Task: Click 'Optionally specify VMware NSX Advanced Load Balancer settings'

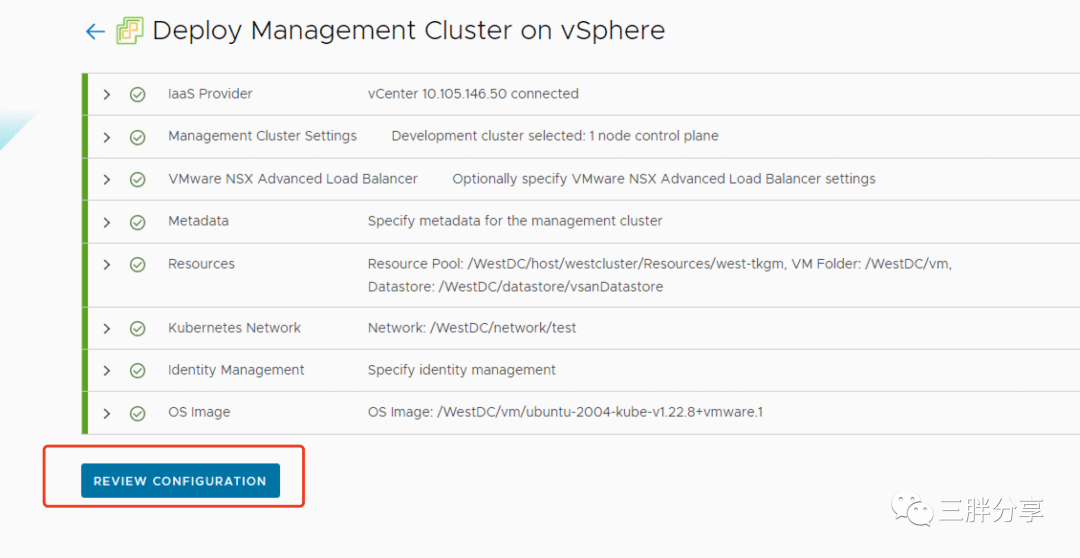Action: [x=664, y=178]
